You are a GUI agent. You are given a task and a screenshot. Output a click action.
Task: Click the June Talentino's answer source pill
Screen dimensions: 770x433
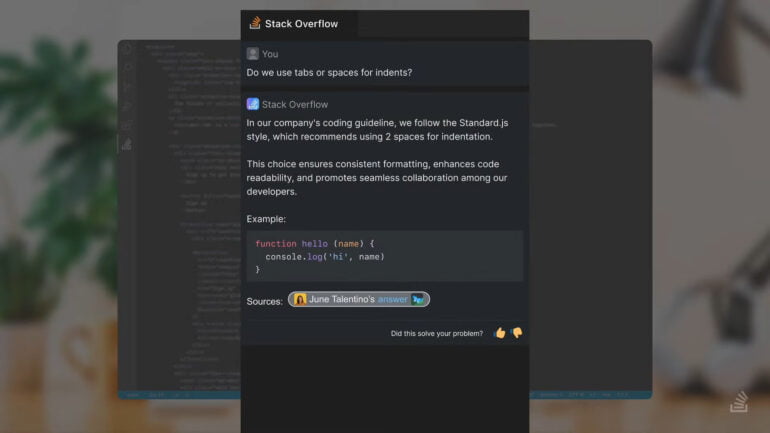[359, 299]
